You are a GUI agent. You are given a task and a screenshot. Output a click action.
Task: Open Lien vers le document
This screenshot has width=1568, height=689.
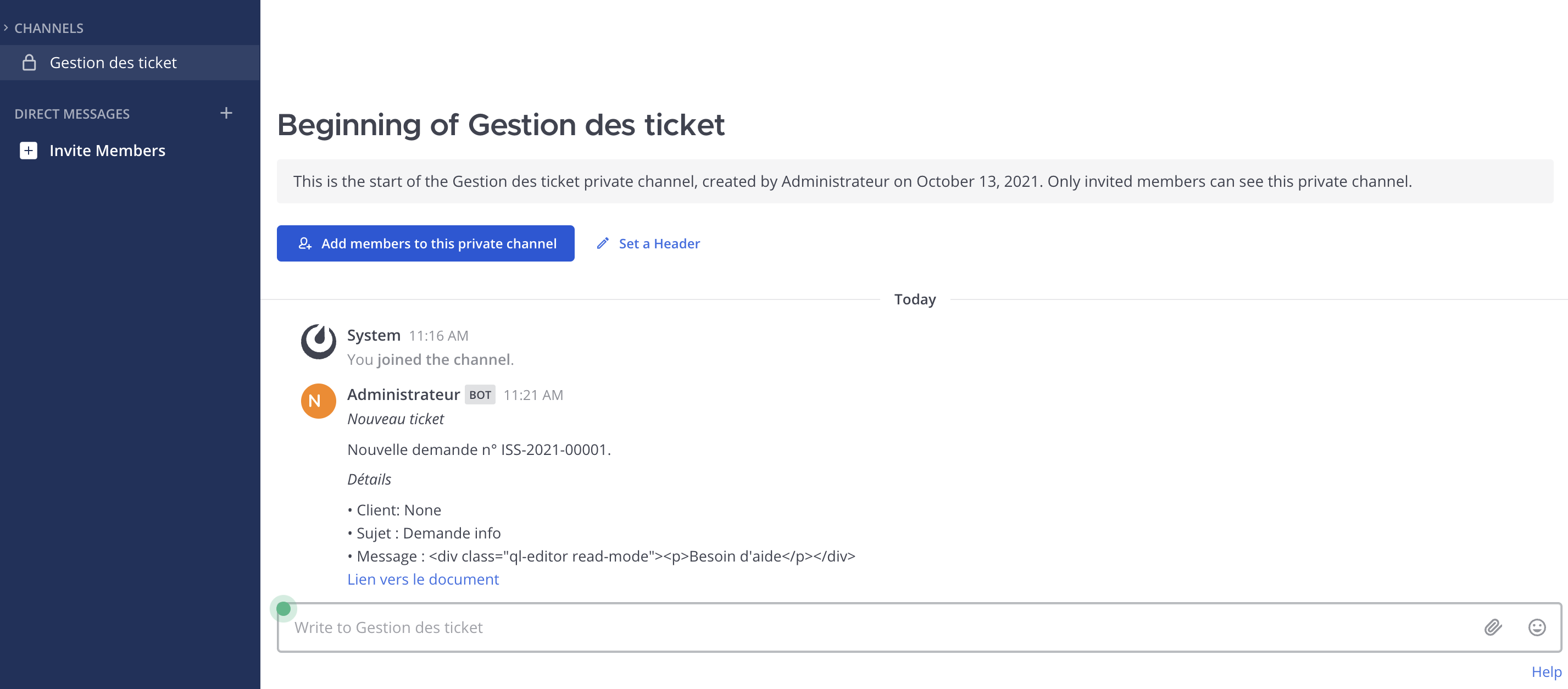coord(422,579)
